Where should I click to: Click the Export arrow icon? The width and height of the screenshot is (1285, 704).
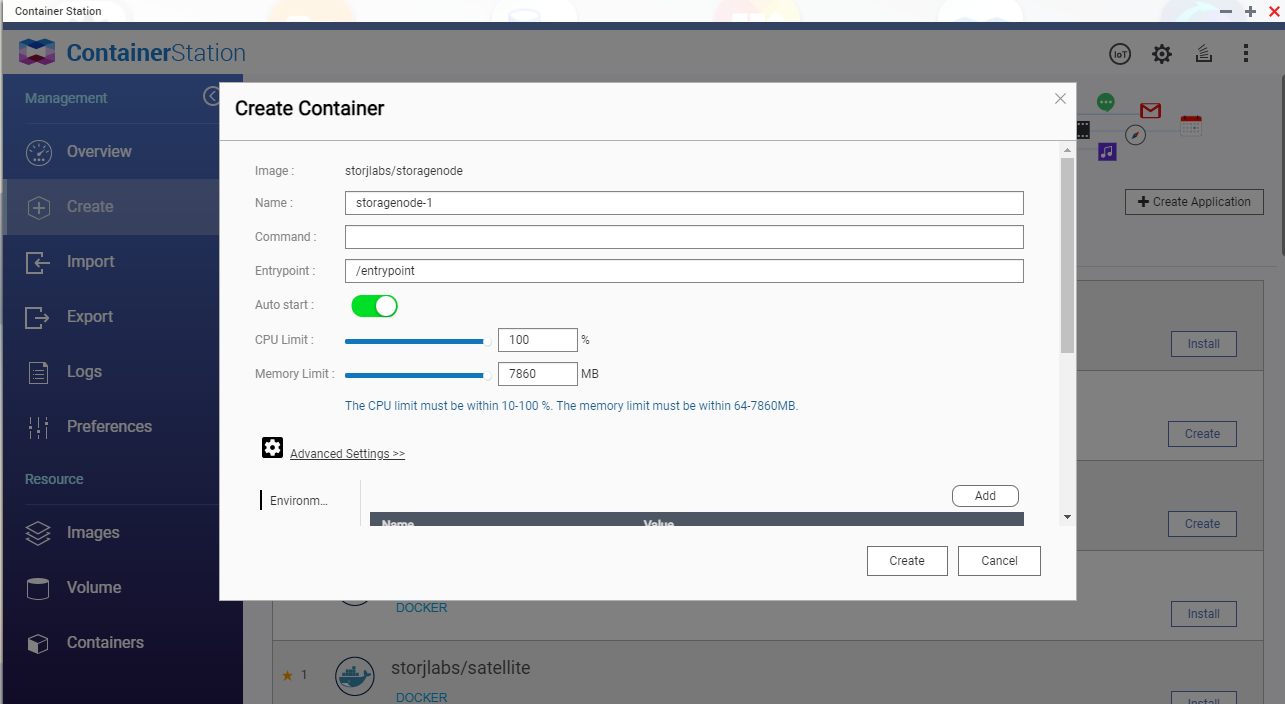coord(38,317)
